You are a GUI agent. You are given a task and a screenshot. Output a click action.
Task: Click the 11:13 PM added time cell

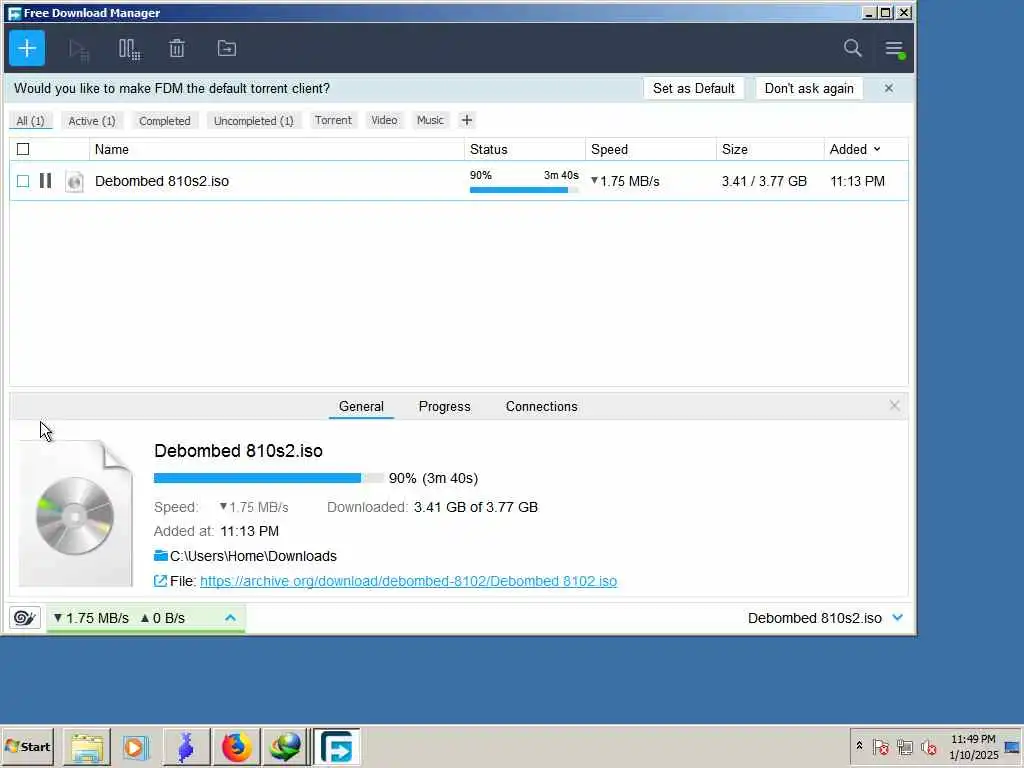[x=857, y=182]
